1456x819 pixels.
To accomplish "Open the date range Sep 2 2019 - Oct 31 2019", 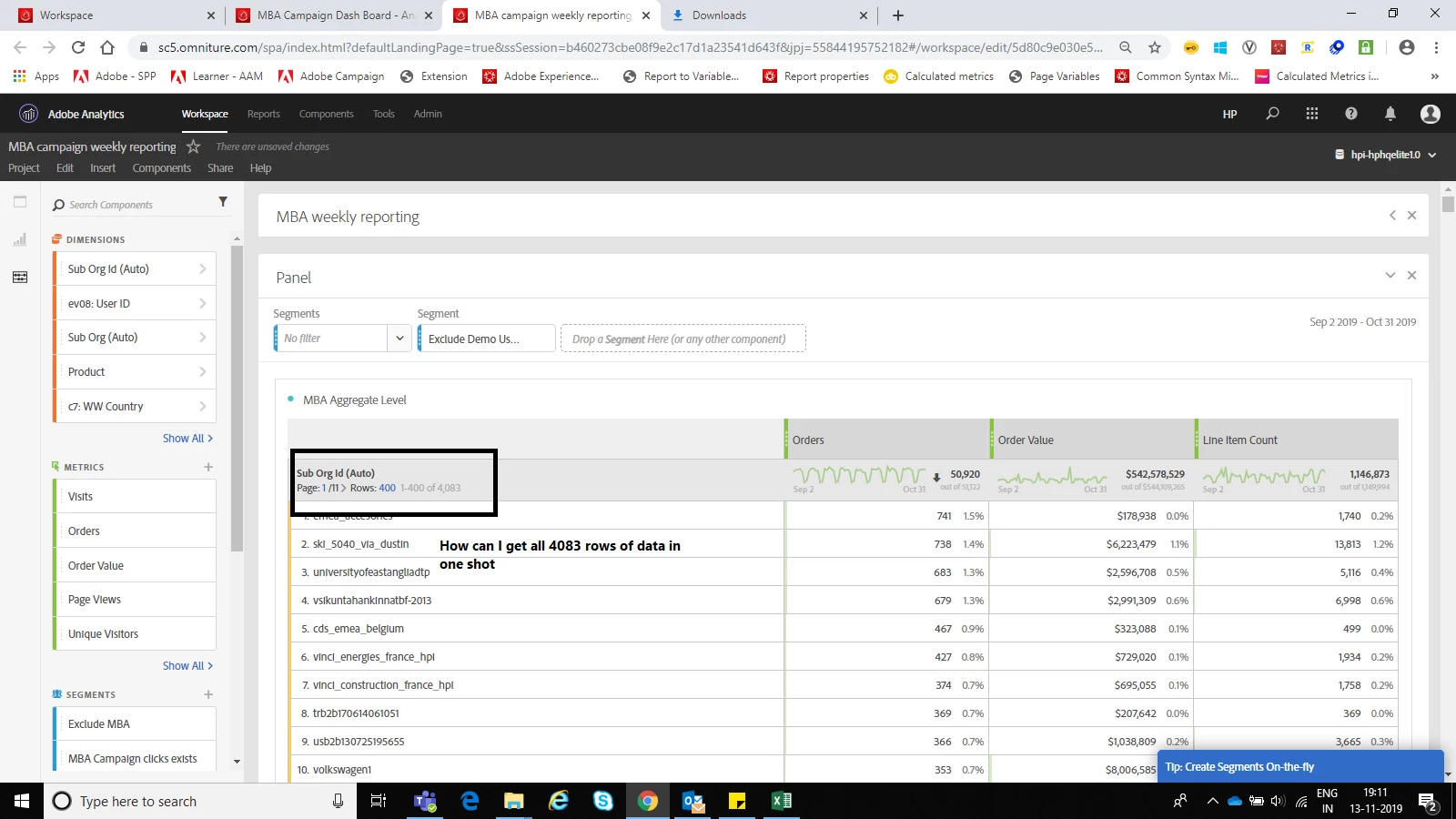I will pyautogui.click(x=1362, y=322).
